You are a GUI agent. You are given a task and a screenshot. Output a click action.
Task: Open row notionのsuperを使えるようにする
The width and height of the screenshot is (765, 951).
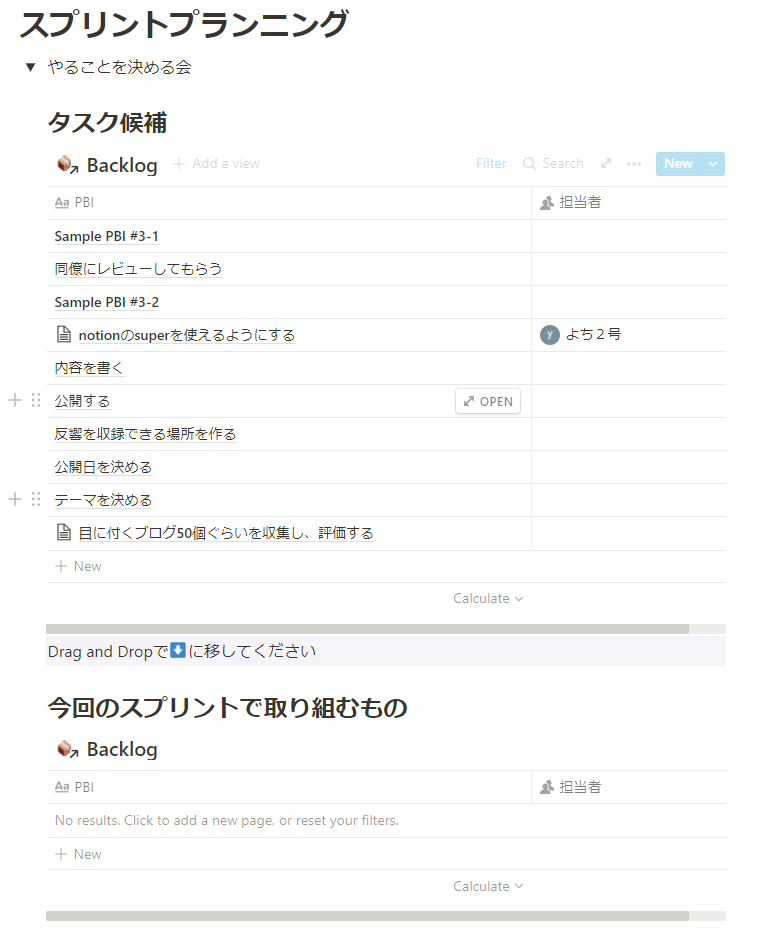tap(187, 335)
